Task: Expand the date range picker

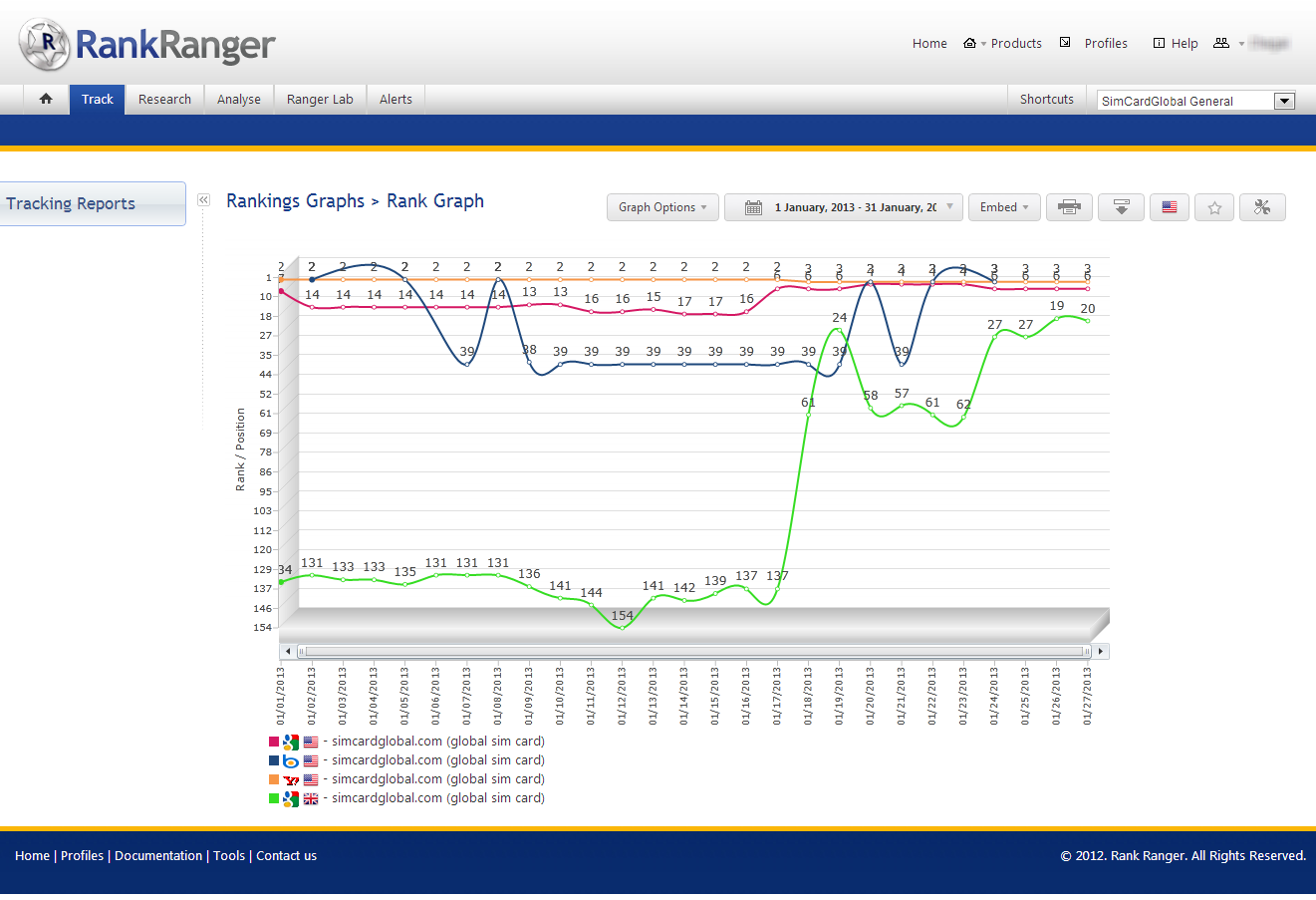Action: point(844,207)
